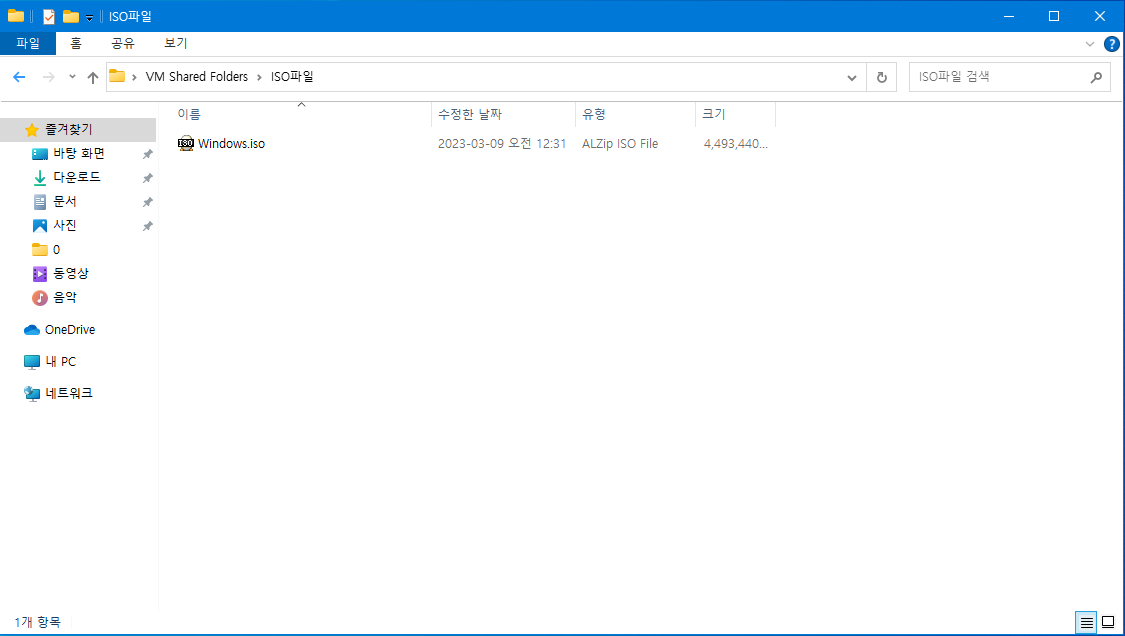Maximize the ISO파일 window
1125x636 pixels.
coord(1054,16)
